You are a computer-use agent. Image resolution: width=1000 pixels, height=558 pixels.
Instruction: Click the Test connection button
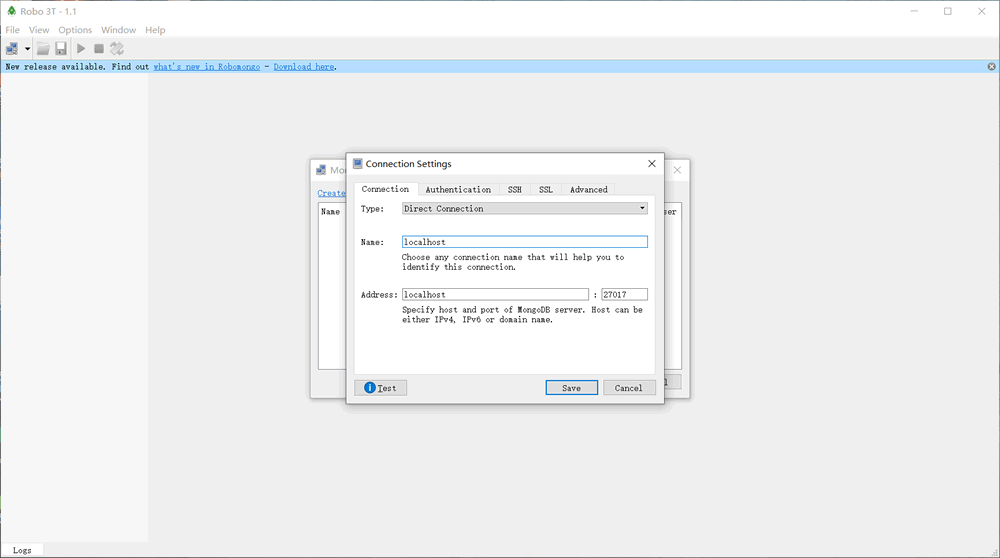point(381,388)
